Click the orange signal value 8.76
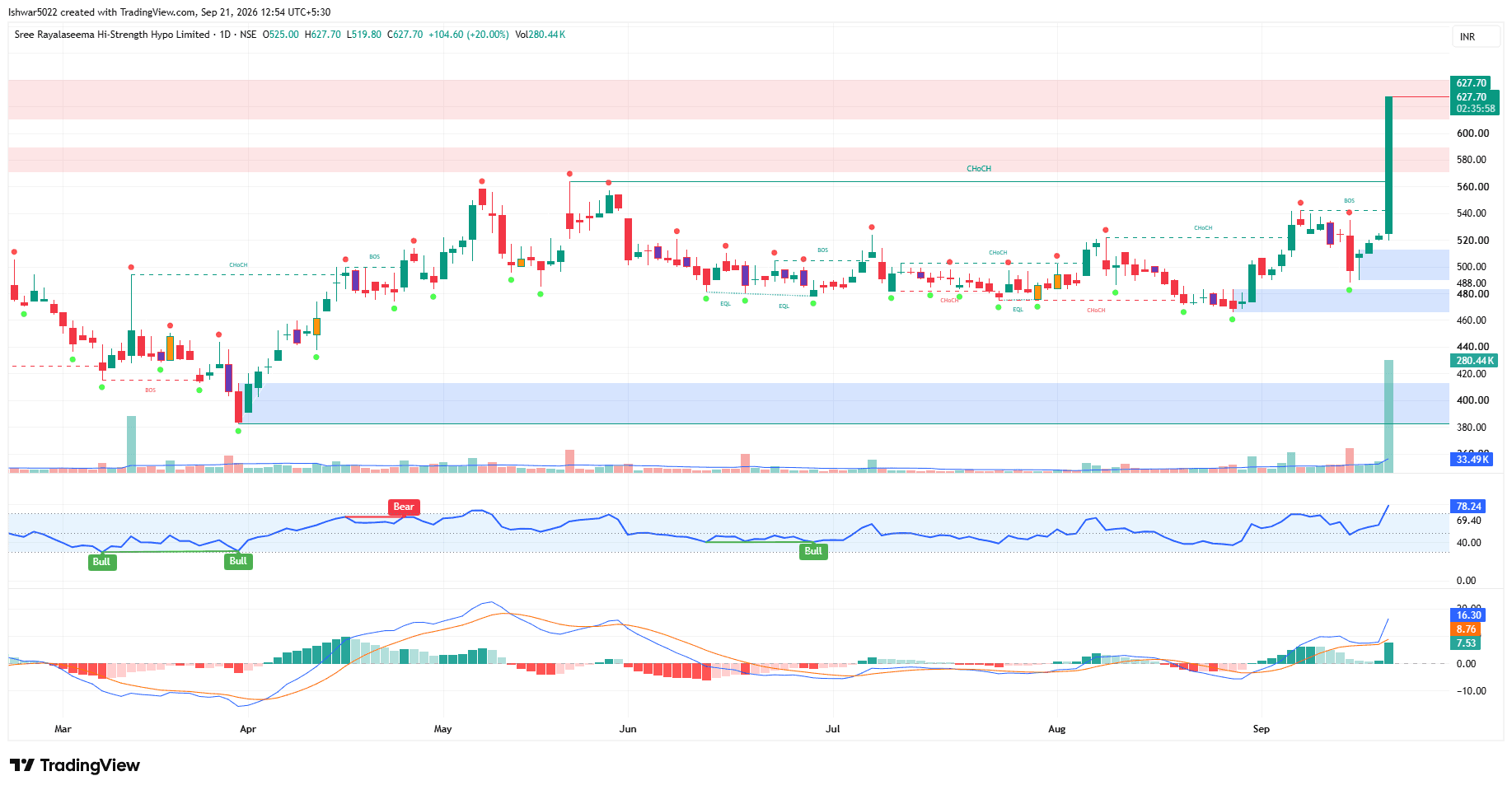1512x790 pixels. pyautogui.click(x=1467, y=629)
